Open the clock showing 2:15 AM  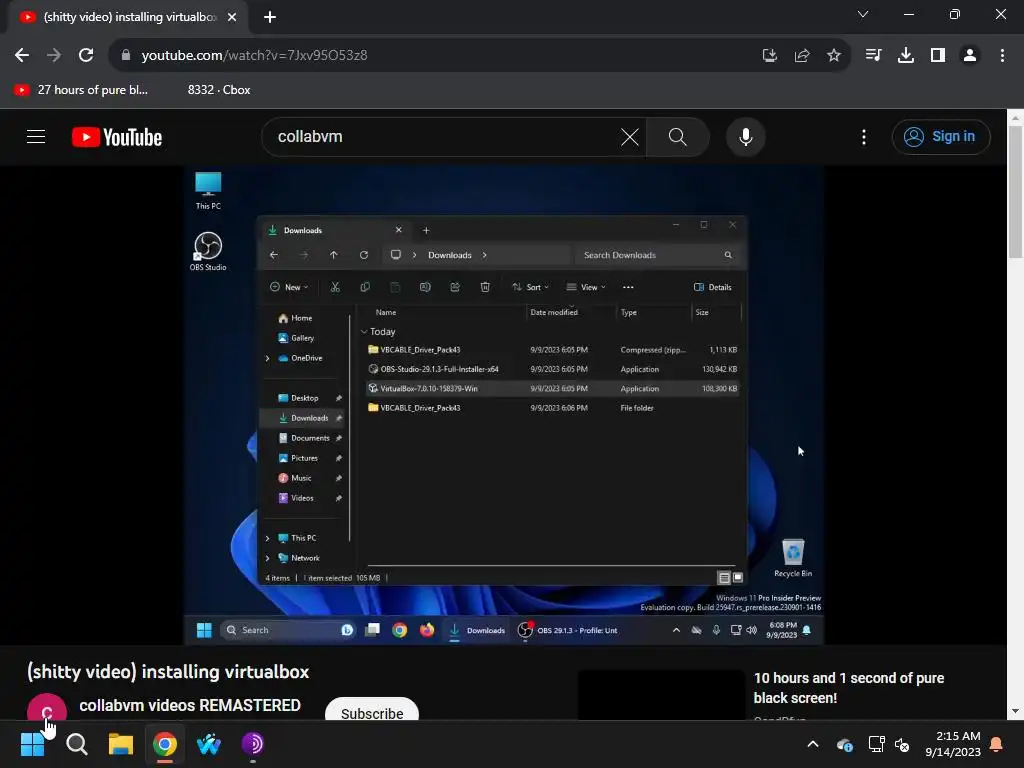coord(953,744)
